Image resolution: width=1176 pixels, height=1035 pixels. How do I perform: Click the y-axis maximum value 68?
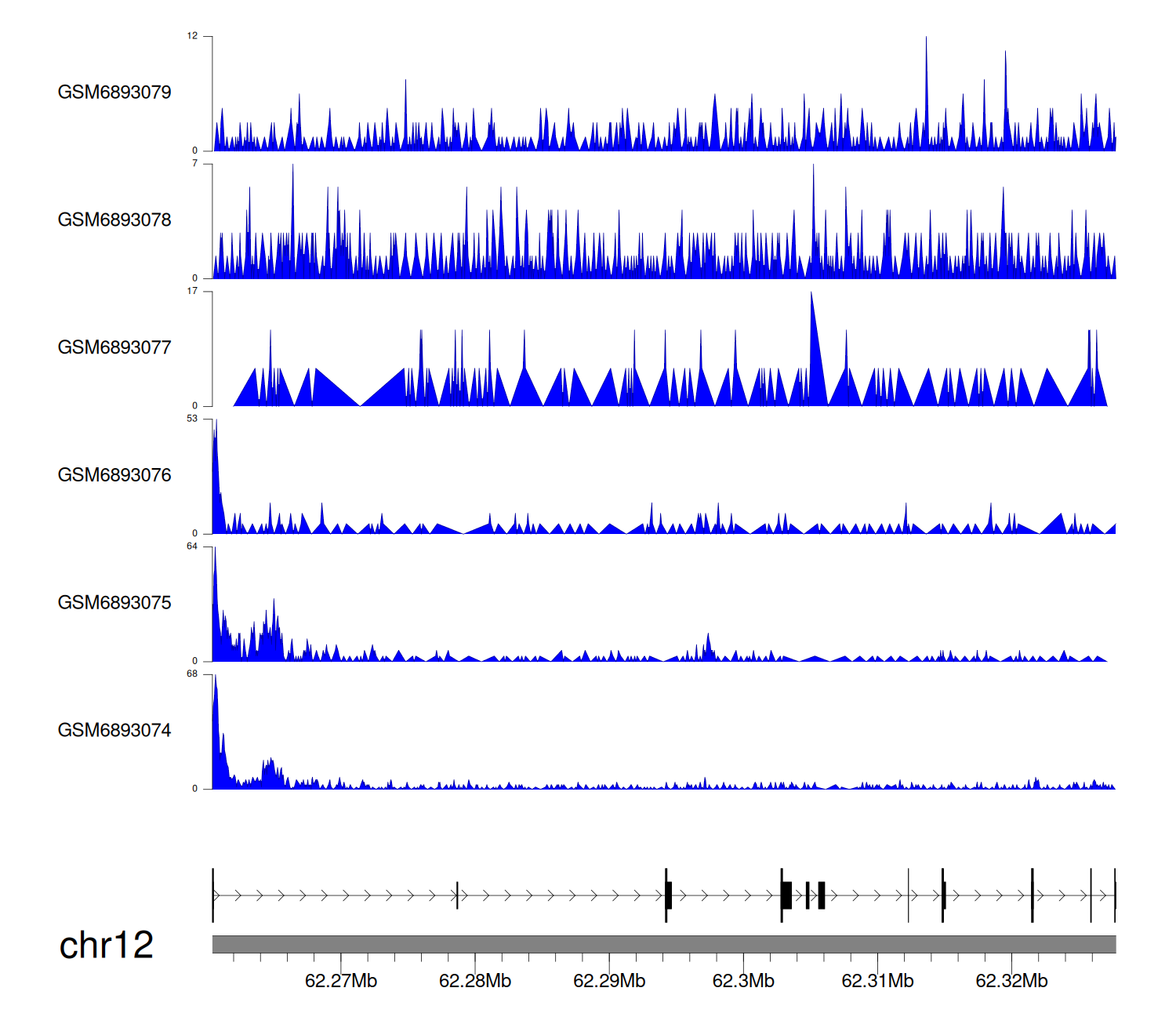[x=192, y=674]
